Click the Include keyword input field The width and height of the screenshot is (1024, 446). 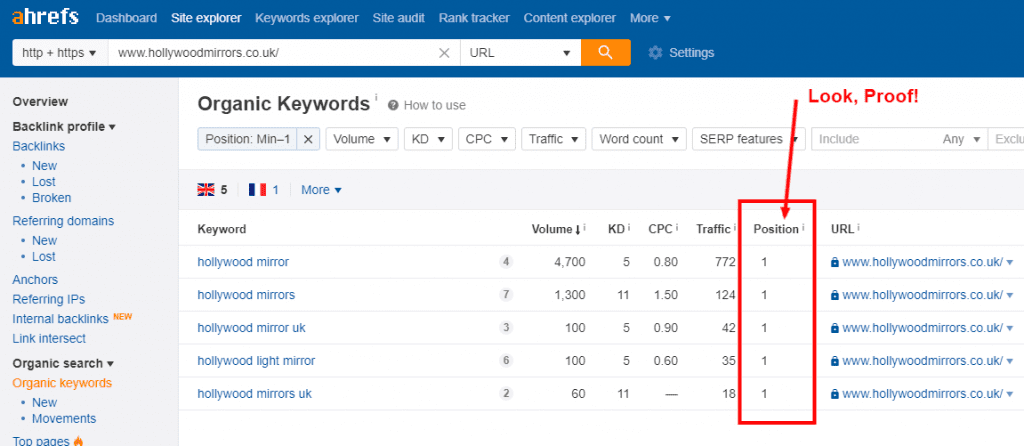(870, 139)
